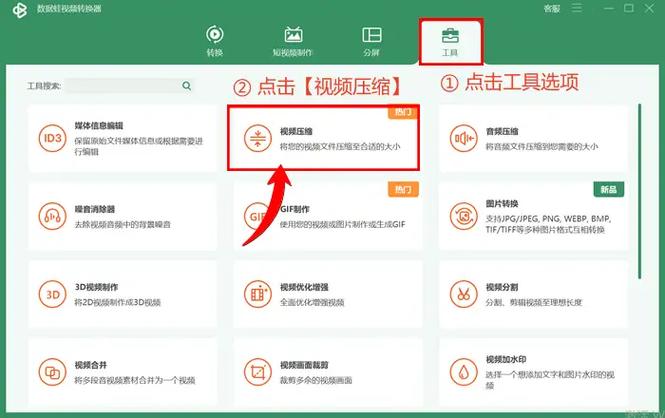665x418 pixels.
Task: Click the search magnifier icon
Action: point(187,86)
